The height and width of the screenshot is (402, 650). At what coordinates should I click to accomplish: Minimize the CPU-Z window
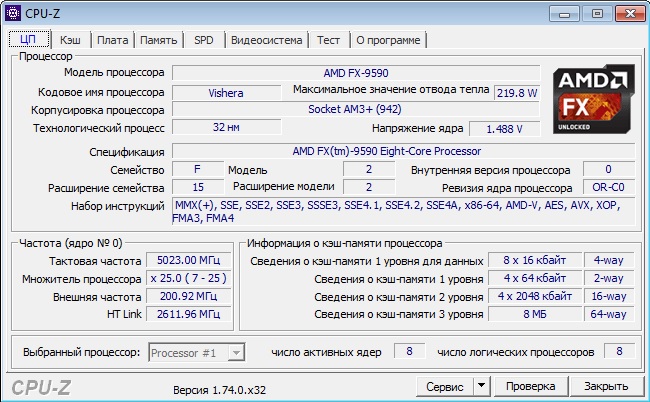[x=564, y=14]
